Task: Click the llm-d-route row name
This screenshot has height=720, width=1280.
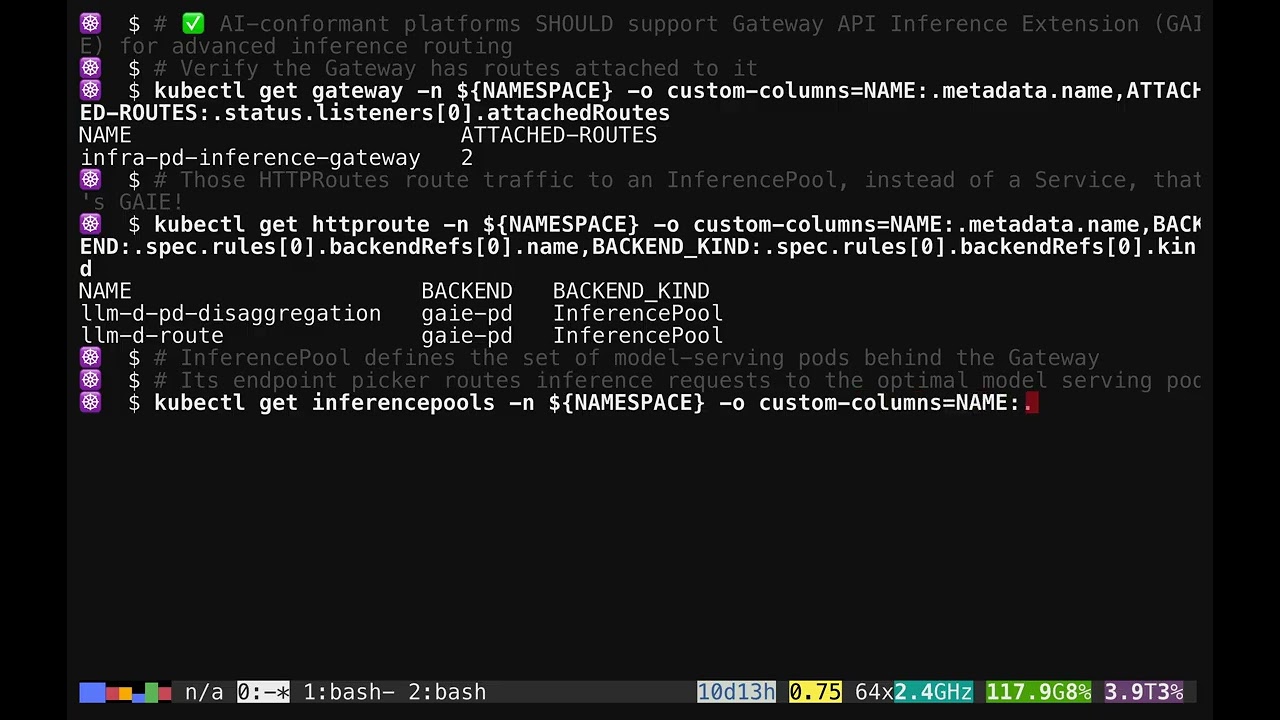Action: (152, 336)
